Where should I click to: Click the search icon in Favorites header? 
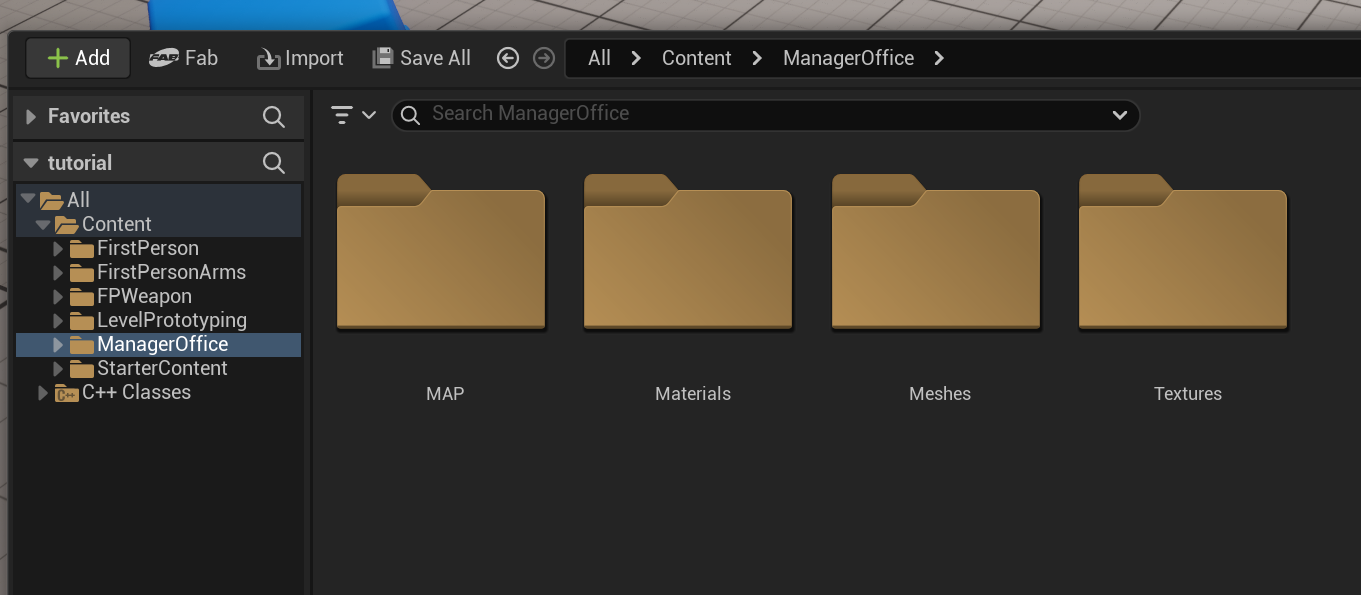273,117
